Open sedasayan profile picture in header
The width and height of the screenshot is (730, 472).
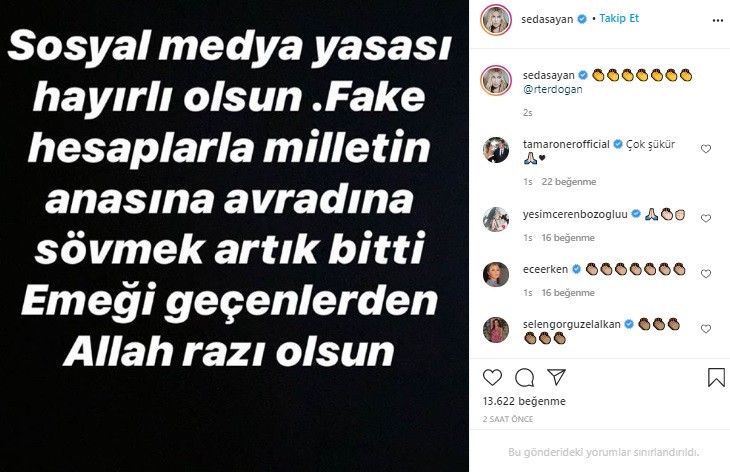496,20
